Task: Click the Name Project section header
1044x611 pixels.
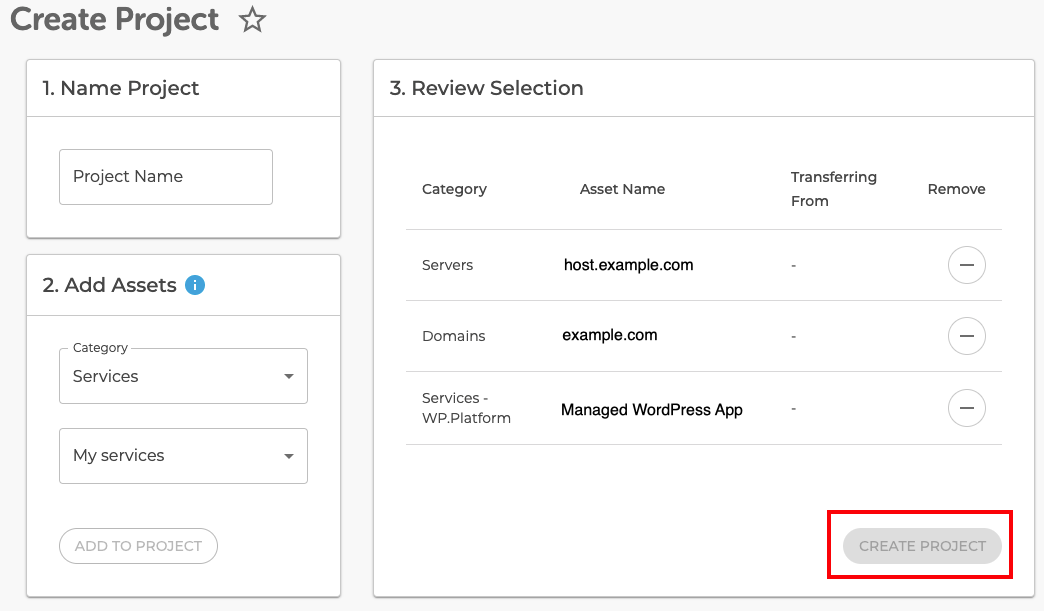Action: coord(121,88)
